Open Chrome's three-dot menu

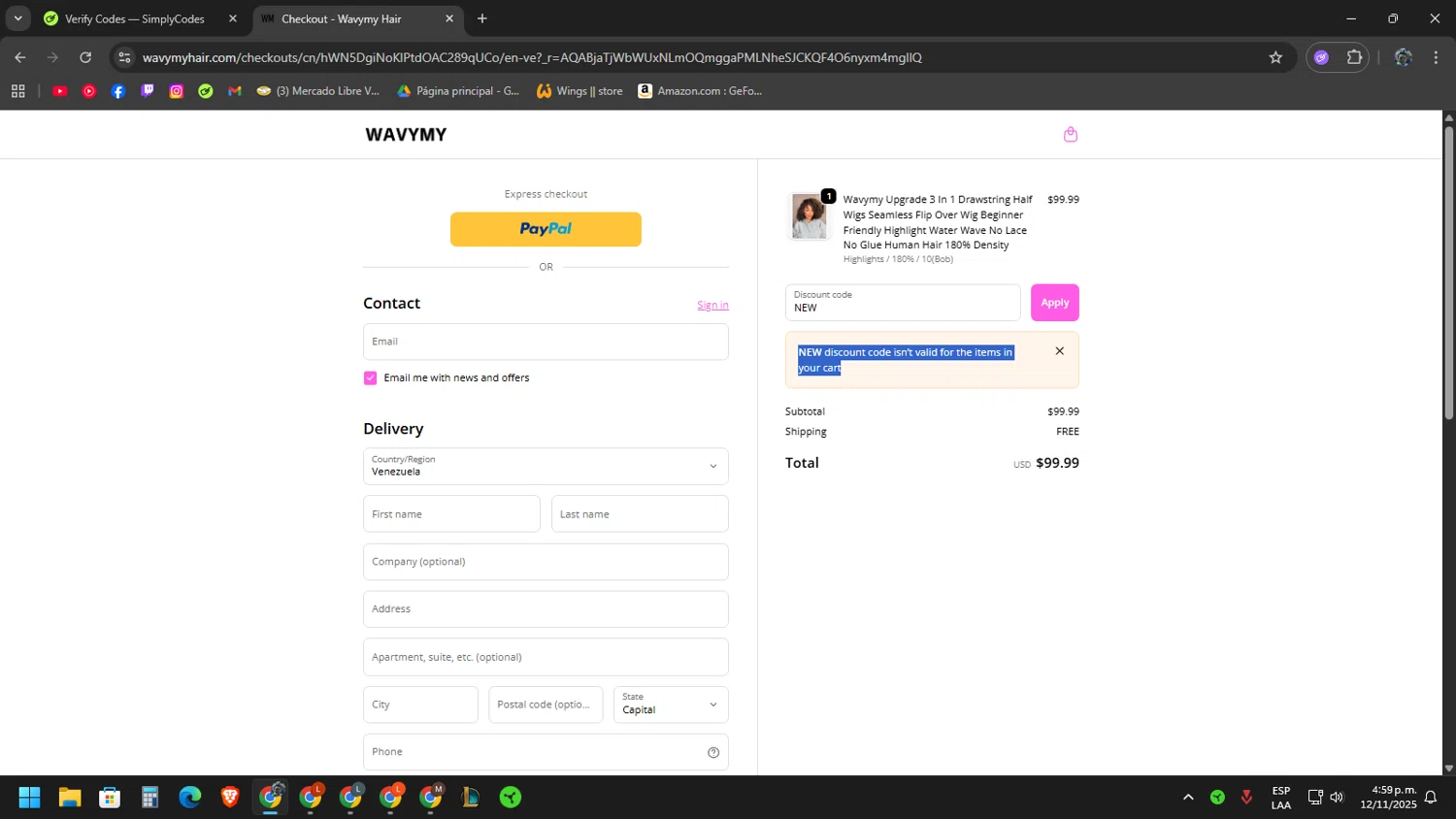(1436, 57)
